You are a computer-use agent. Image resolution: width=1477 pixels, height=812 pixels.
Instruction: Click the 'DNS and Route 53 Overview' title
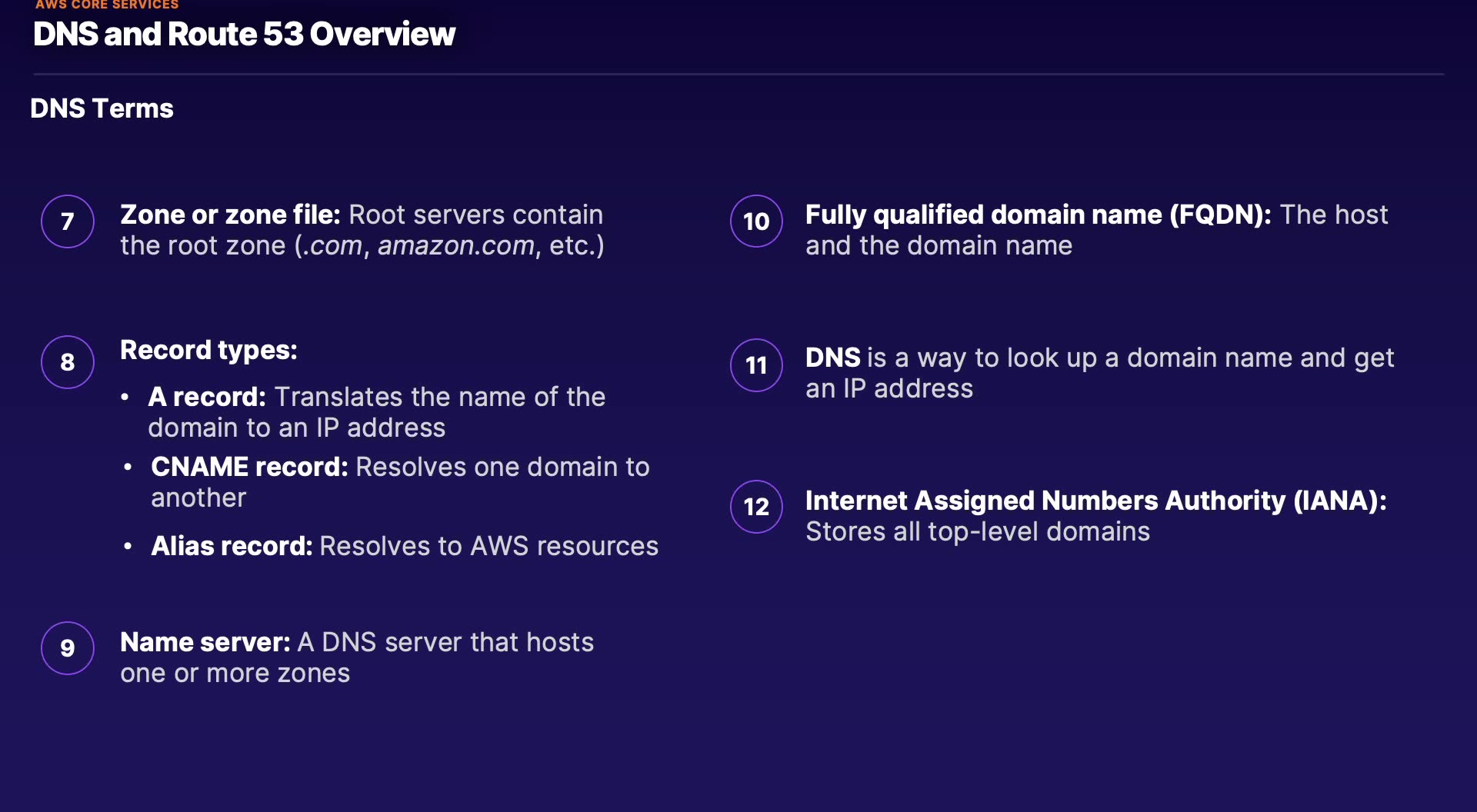pos(244,35)
